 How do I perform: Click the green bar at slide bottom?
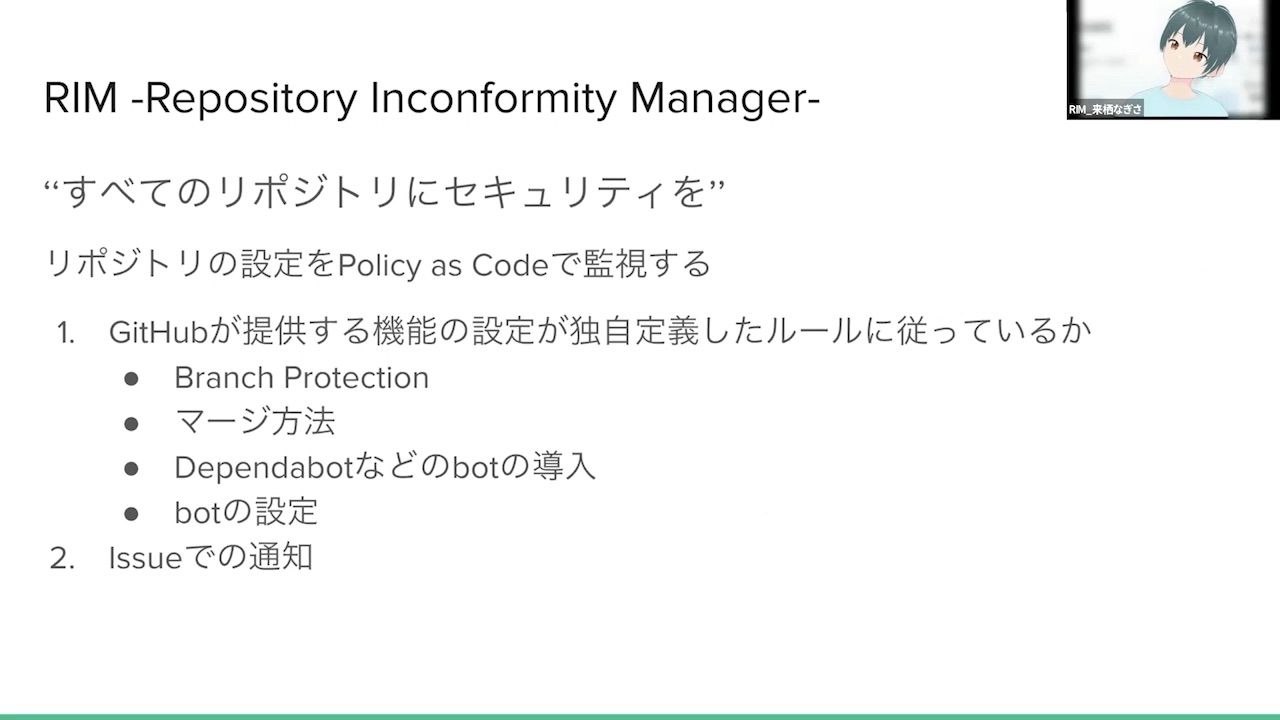click(640, 716)
